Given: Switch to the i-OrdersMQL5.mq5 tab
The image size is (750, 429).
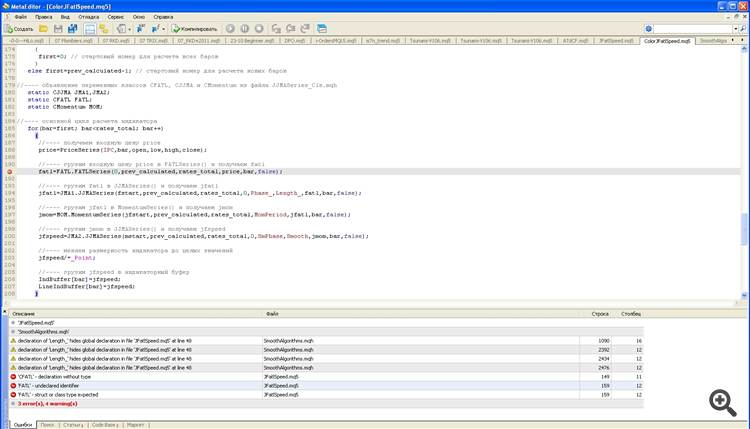Looking at the screenshot, I should point(336,41).
